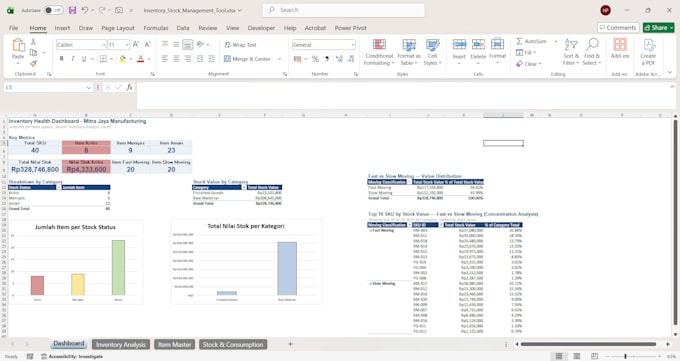Open the Inventory Analysis sheet tab
680x361 pixels.
pos(121,345)
